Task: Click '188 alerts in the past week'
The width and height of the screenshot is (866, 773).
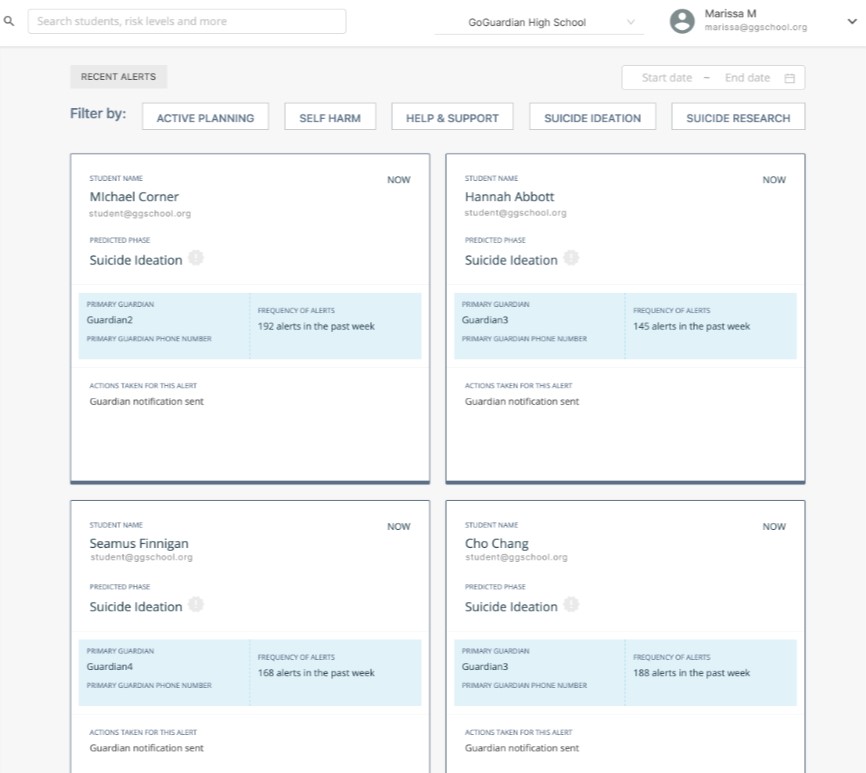Action: [691, 673]
